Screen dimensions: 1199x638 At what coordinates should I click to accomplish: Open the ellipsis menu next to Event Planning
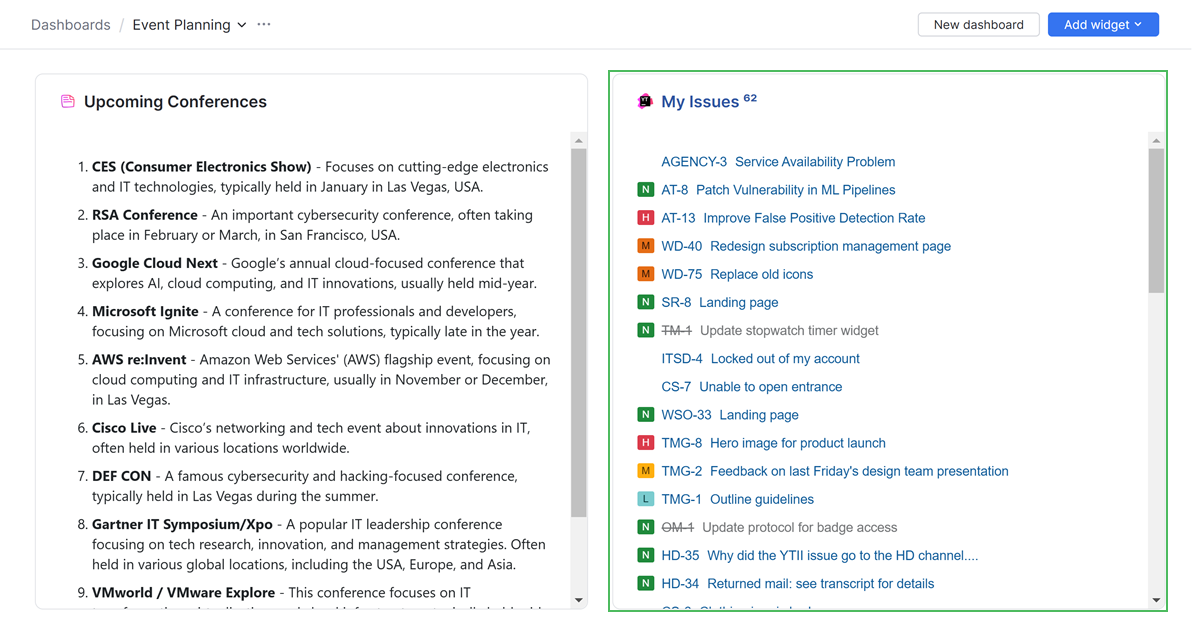(263, 24)
